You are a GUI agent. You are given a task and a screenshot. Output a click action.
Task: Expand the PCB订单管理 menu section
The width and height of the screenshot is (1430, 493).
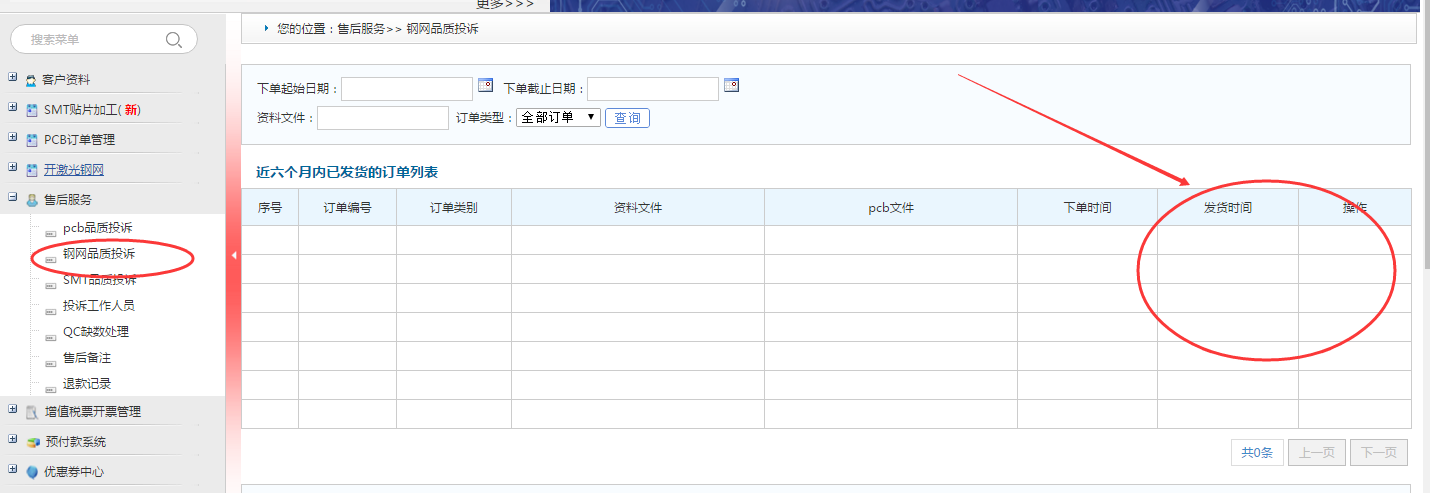point(12,138)
